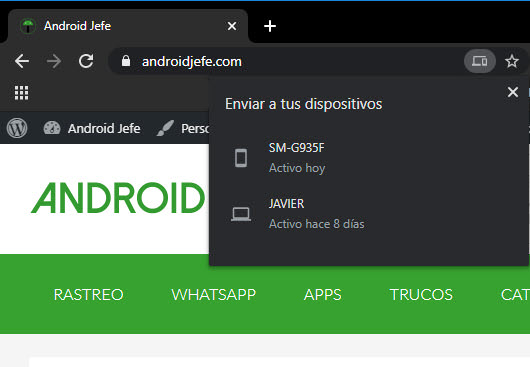Reload the current page
The width and height of the screenshot is (530, 367).
pos(86,61)
